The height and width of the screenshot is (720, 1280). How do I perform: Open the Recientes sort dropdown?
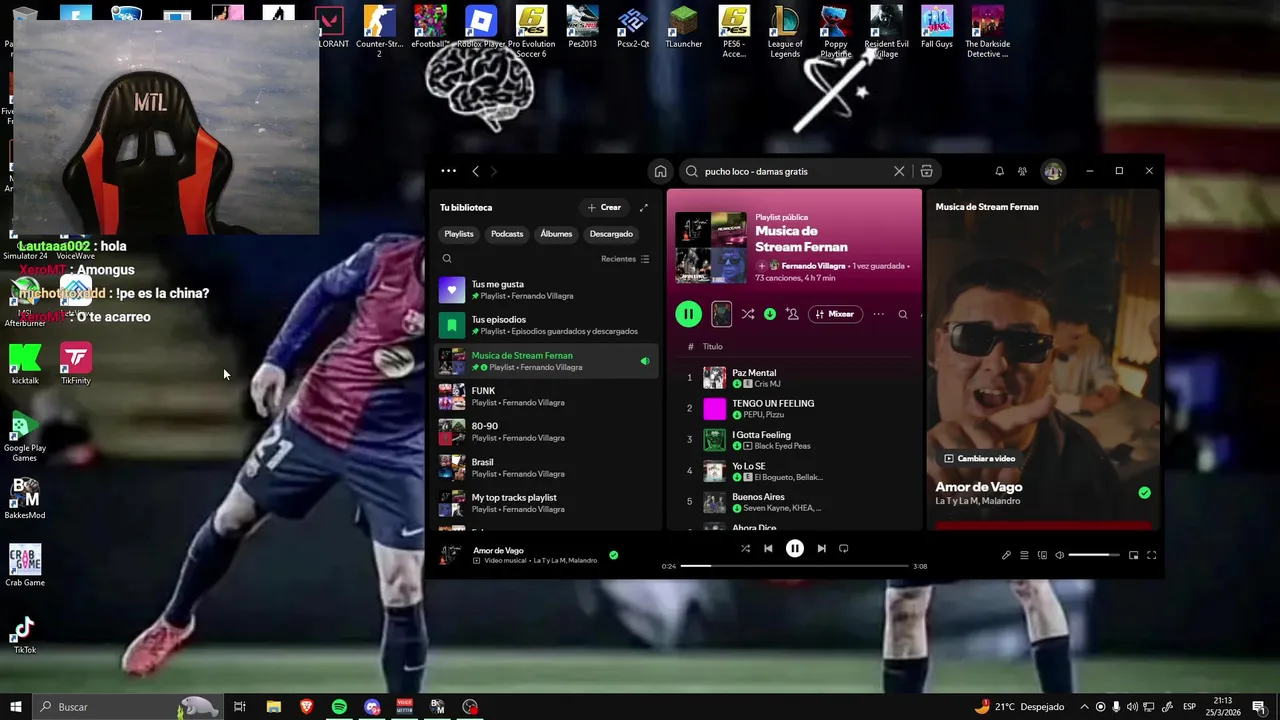tap(625, 259)
